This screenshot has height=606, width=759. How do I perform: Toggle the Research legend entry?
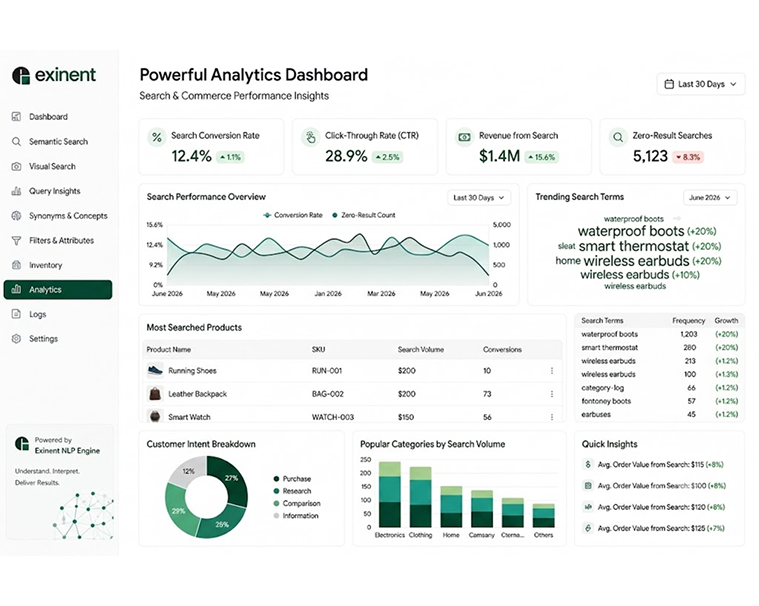pos(292,491)
